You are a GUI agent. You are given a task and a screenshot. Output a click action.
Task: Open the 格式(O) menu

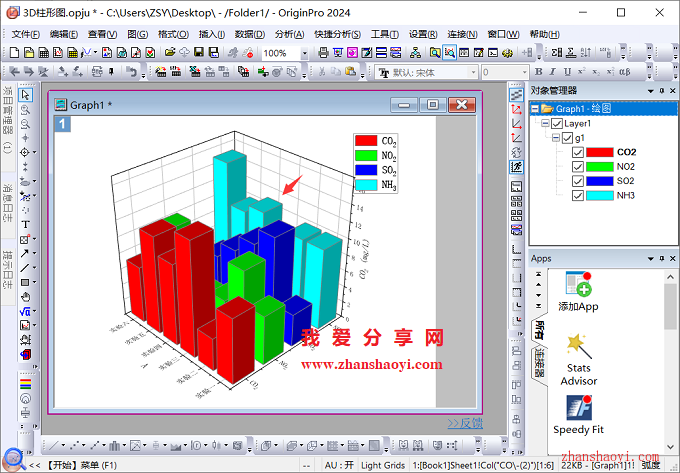173,34
